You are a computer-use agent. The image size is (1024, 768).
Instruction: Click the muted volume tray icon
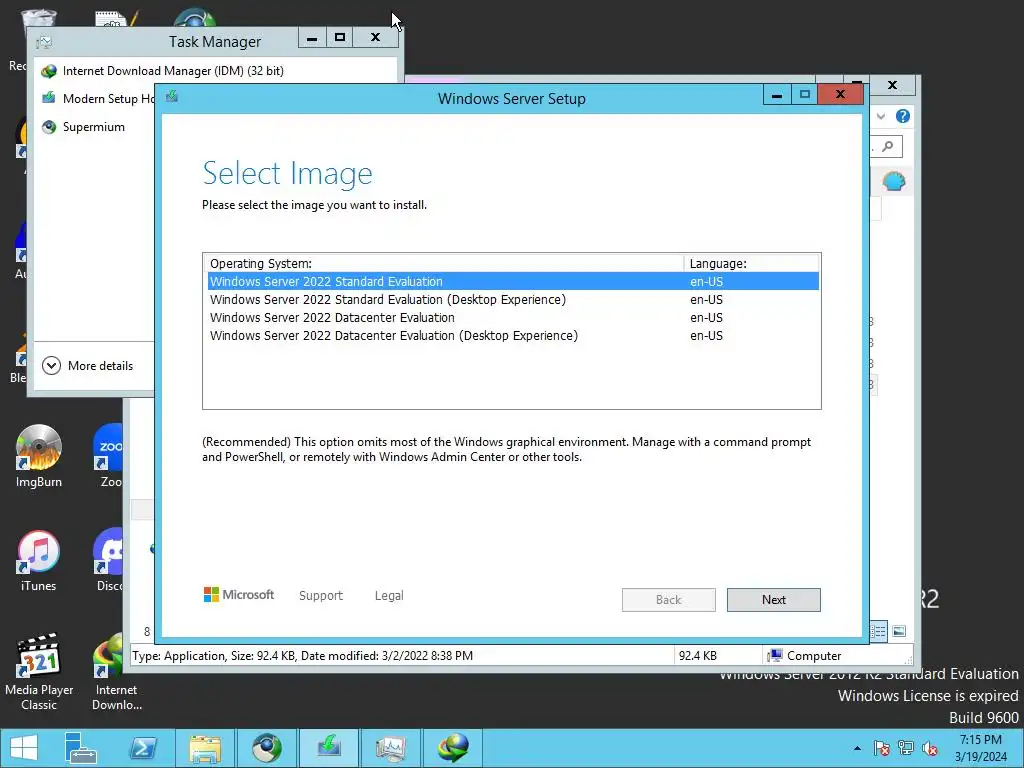coord(930,748)
